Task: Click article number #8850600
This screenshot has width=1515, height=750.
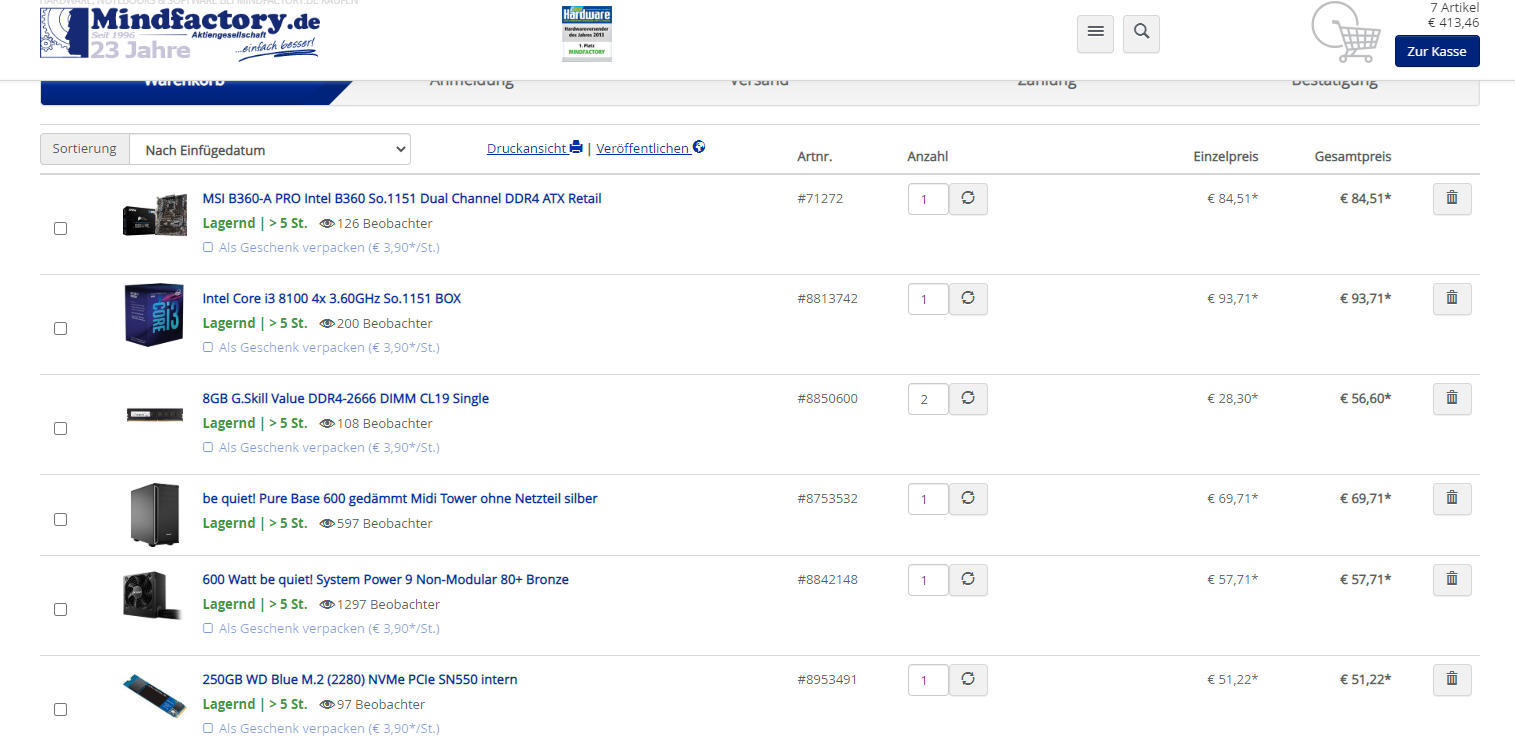Action: [x=827, y=398]
